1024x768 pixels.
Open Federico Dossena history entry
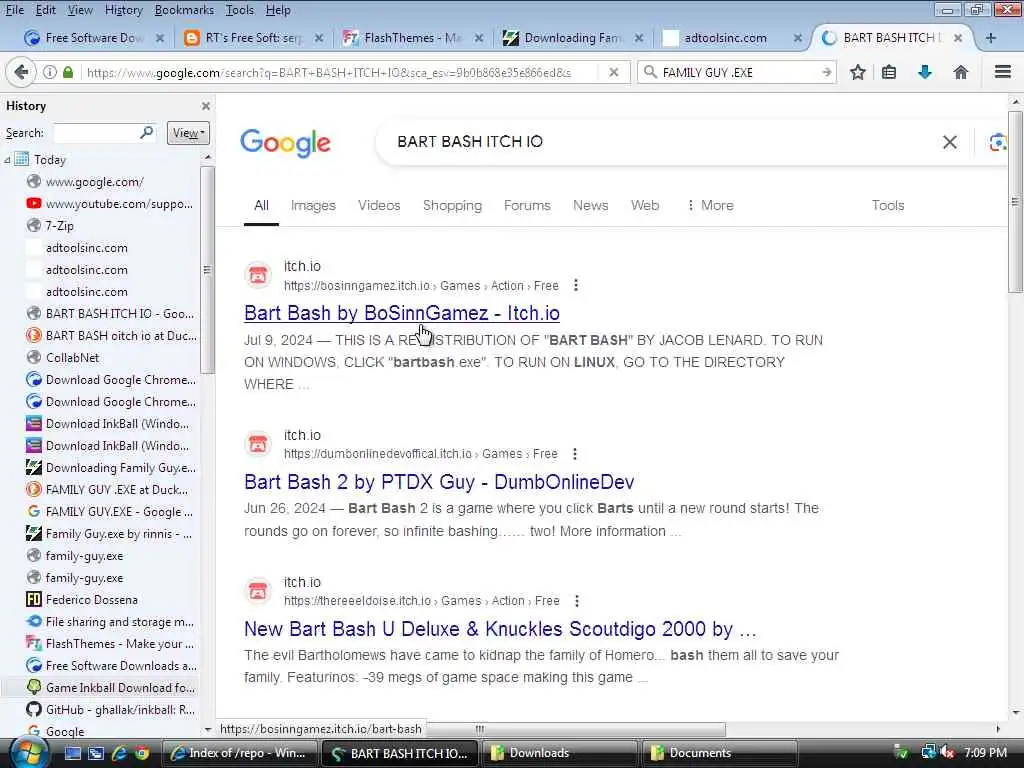pyautogui.click(x=91, y=600)
